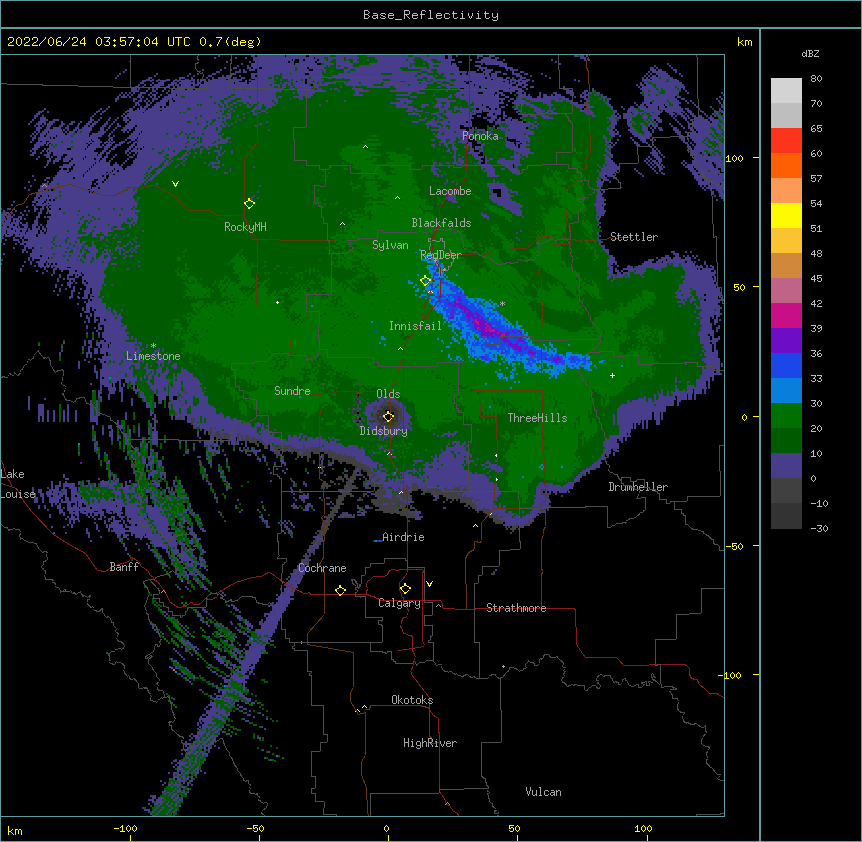
Task: Click the yellow diamond marker near RockyMH
Action: pos(250,204)
